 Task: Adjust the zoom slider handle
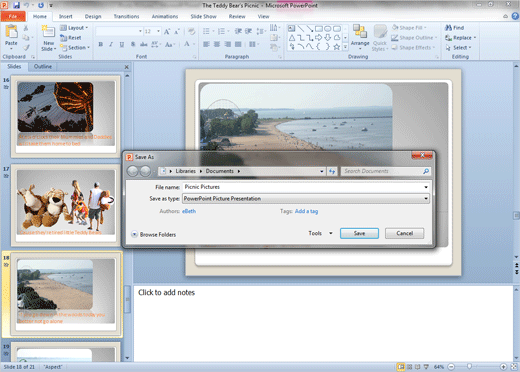pos(469,367)
